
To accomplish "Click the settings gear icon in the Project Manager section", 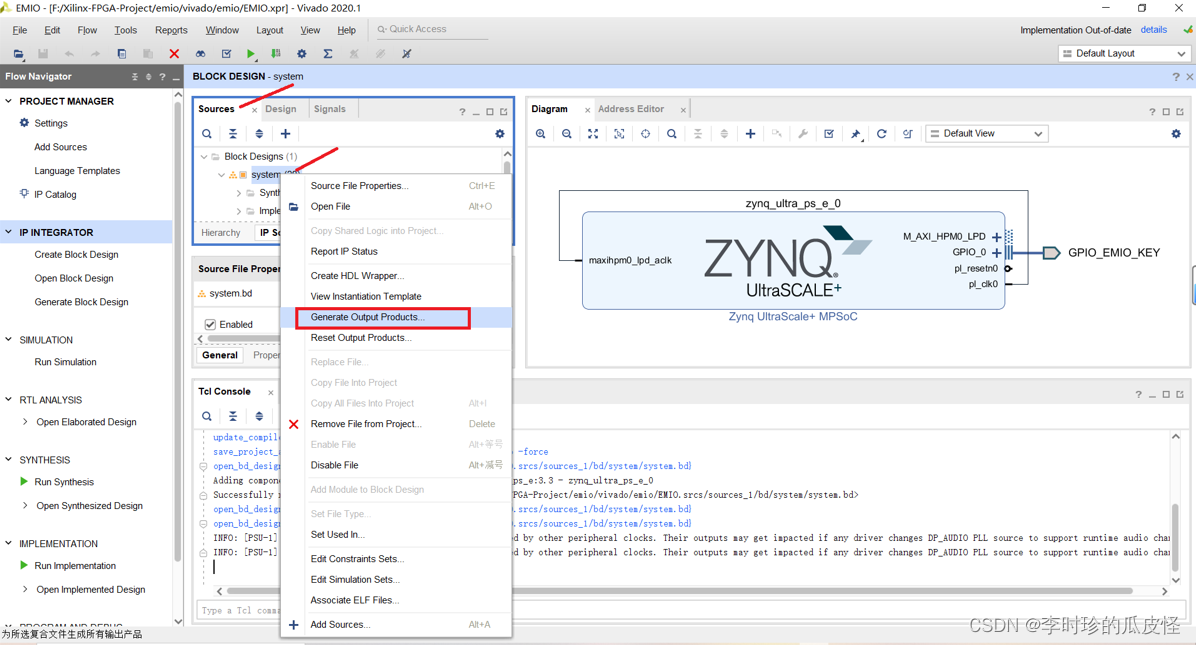I will [x=24, y=123].
